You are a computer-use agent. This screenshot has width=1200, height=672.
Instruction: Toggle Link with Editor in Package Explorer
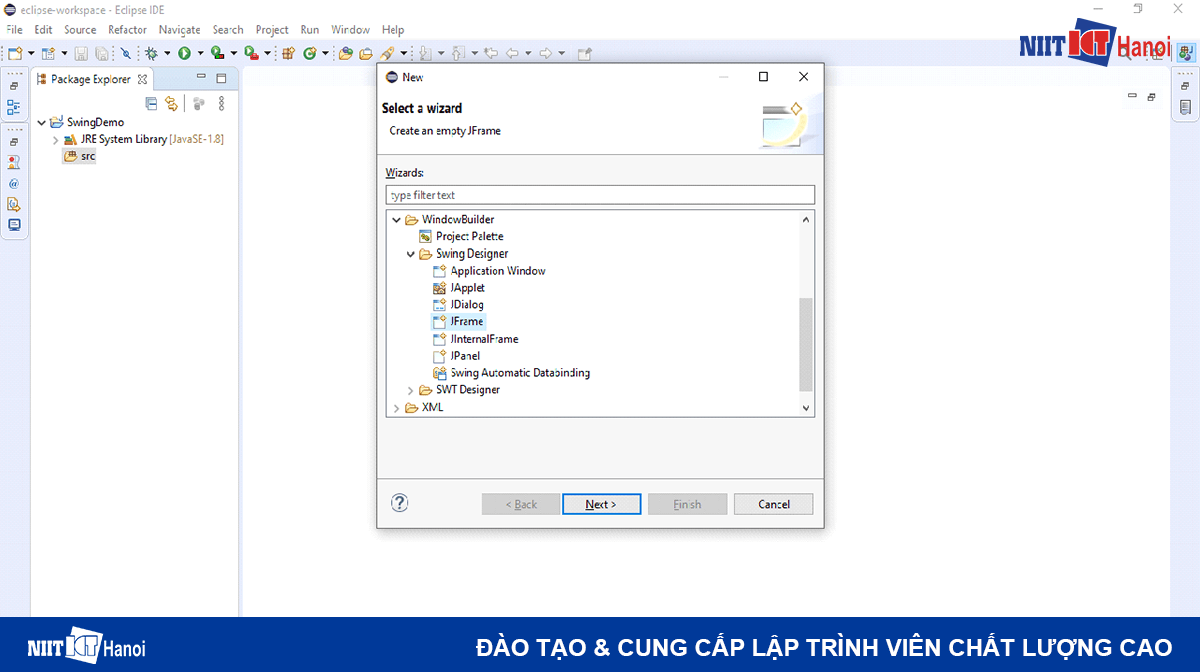[170, 103]
